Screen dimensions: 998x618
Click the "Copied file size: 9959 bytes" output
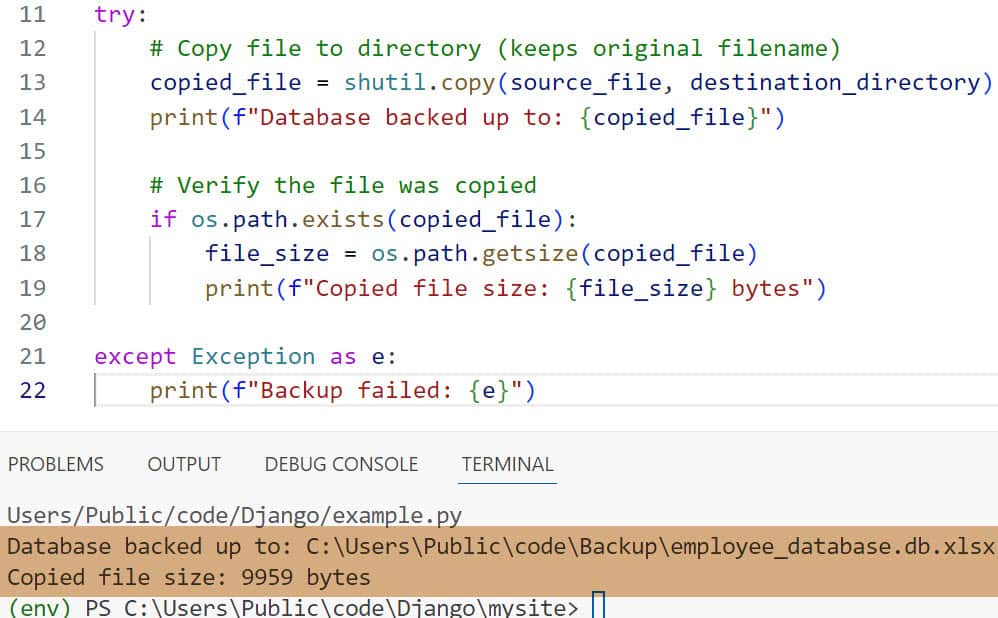(188, 577)
